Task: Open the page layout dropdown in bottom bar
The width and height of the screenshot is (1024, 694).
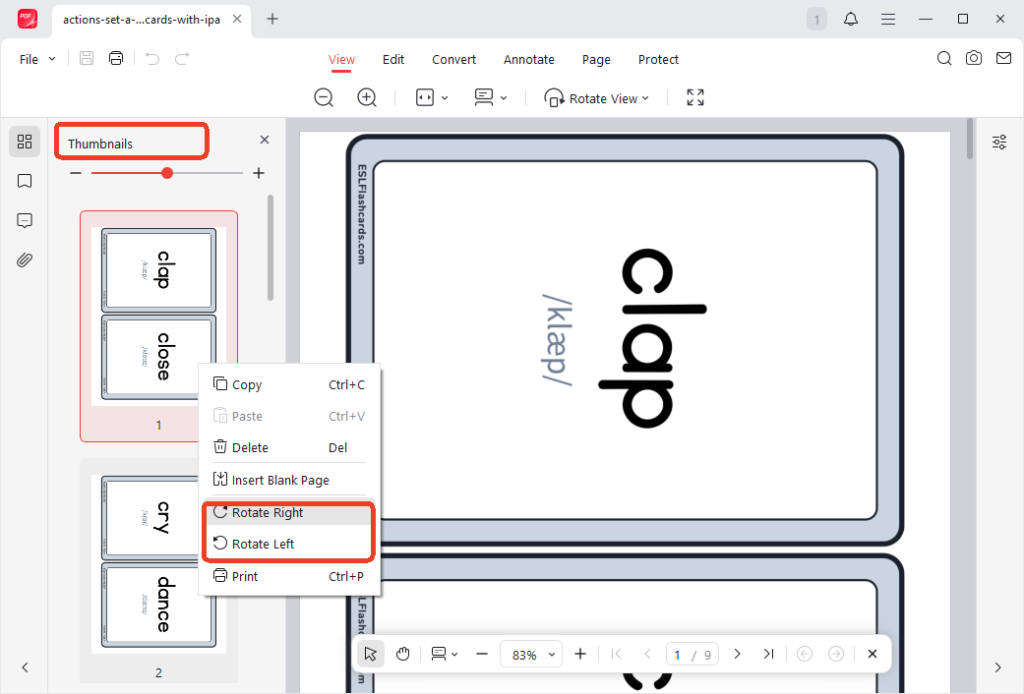Action: (445, 654)
